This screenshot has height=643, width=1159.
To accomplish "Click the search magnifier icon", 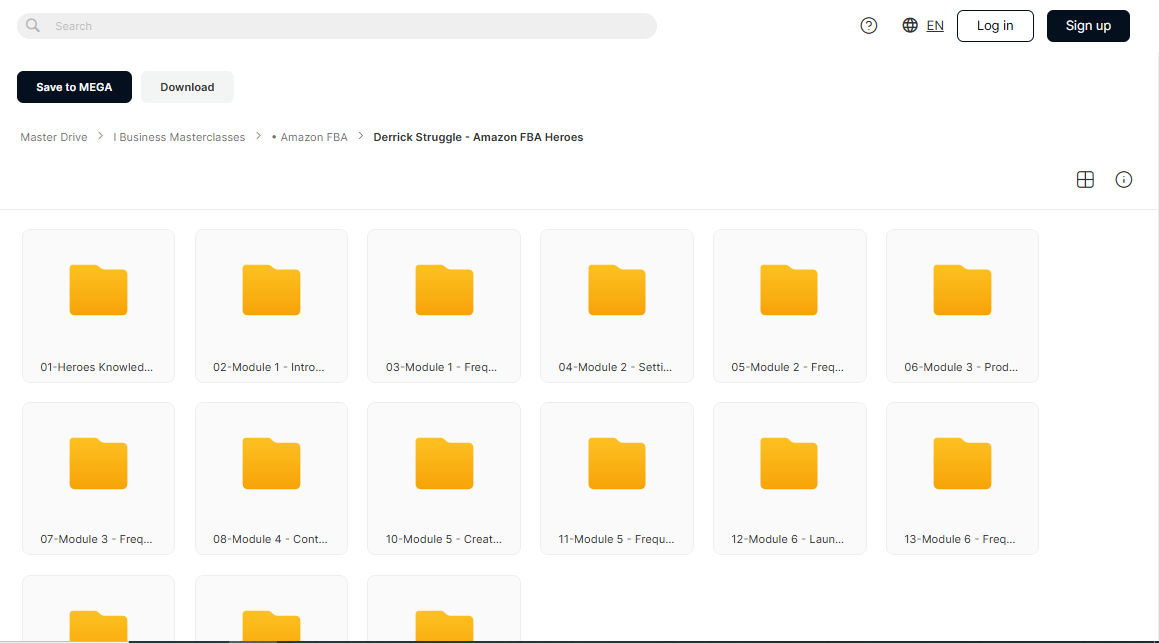I will tap(33, 26).
